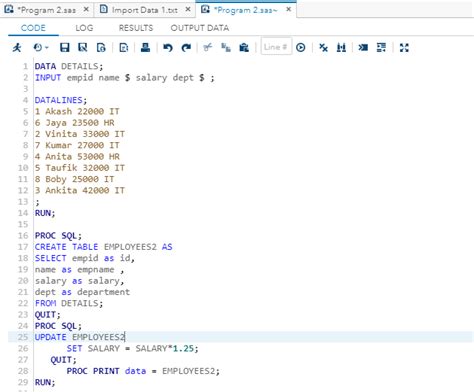Open the RESULTS tab

(x=136, y=28)
